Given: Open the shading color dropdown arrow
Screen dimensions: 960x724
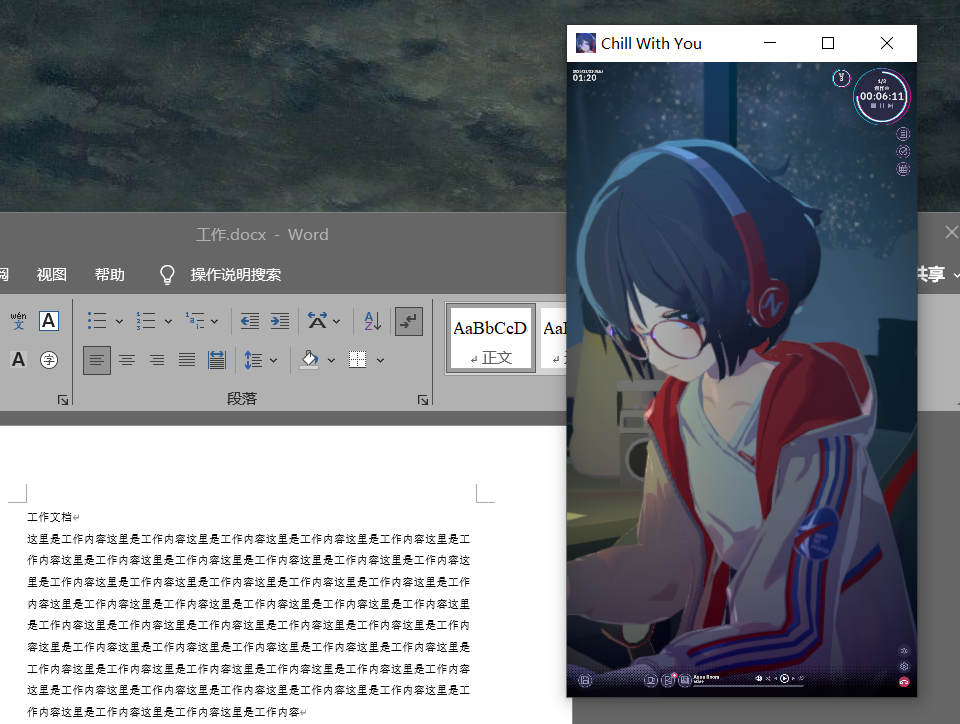Looking at the screenshot, I should [331, 361].
